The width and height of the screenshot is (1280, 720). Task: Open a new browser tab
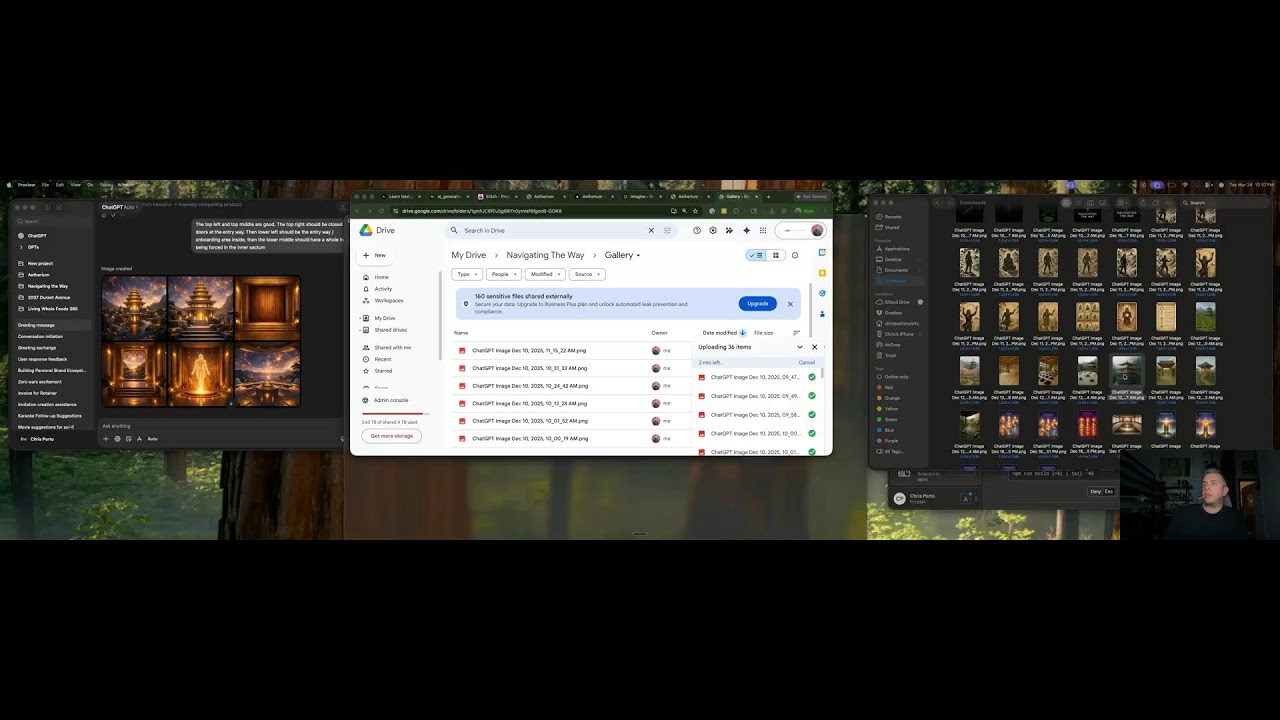(x=768, y=197)
